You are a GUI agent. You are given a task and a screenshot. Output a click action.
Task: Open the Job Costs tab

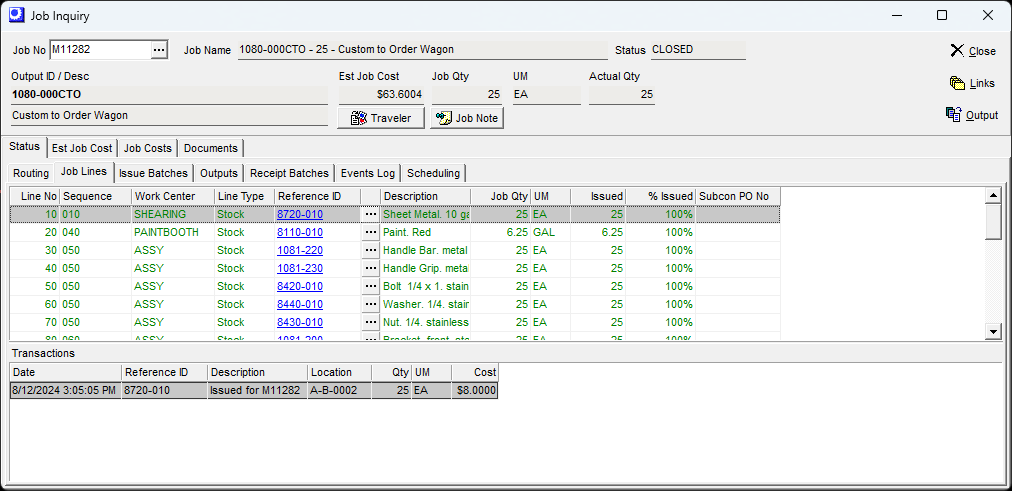click(x=148, y=148)
